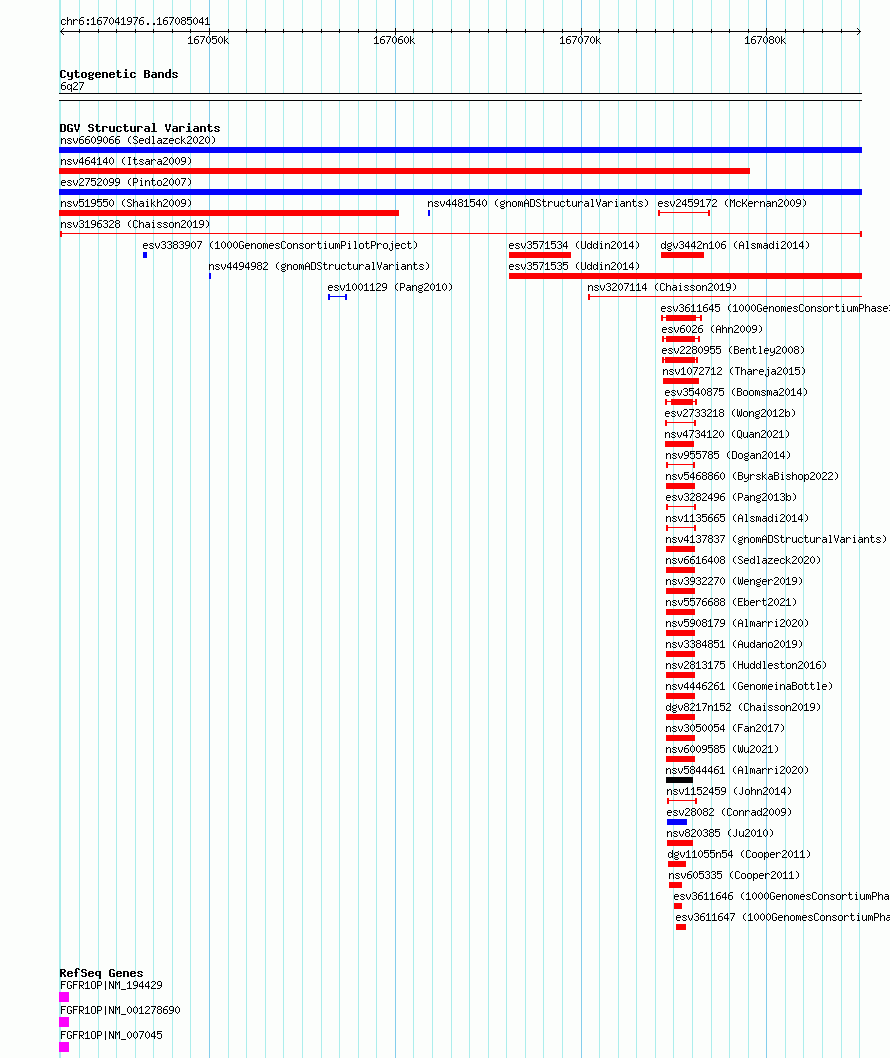Click the nsv6609066 (Sedlazeck2020) variant label
This screenshot has height=1058, width=890.
click(x=138, y=140)
